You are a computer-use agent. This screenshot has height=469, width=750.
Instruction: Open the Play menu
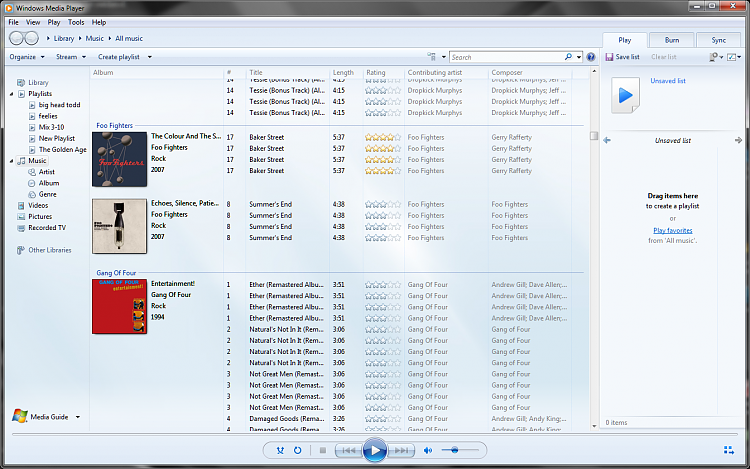54,22
